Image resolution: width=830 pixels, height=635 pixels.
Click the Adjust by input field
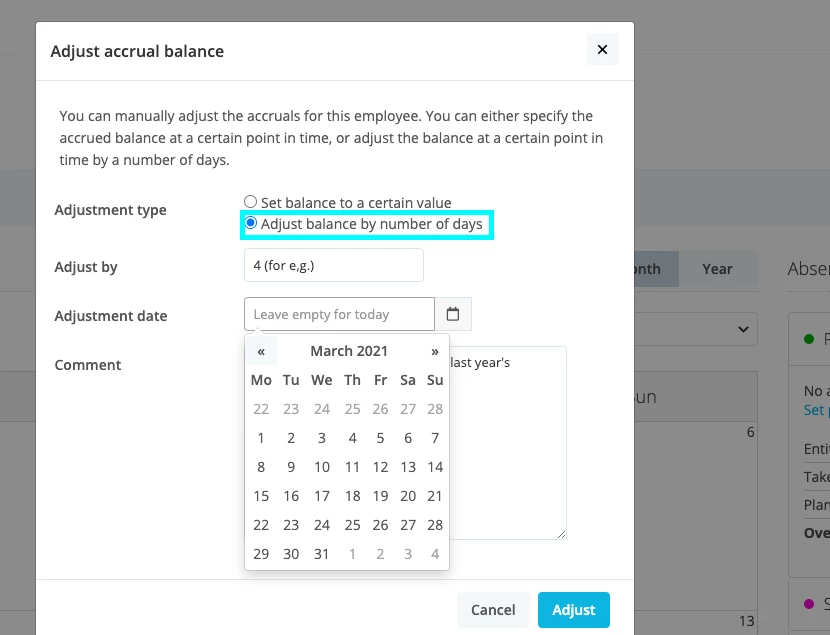pos(333,265)
